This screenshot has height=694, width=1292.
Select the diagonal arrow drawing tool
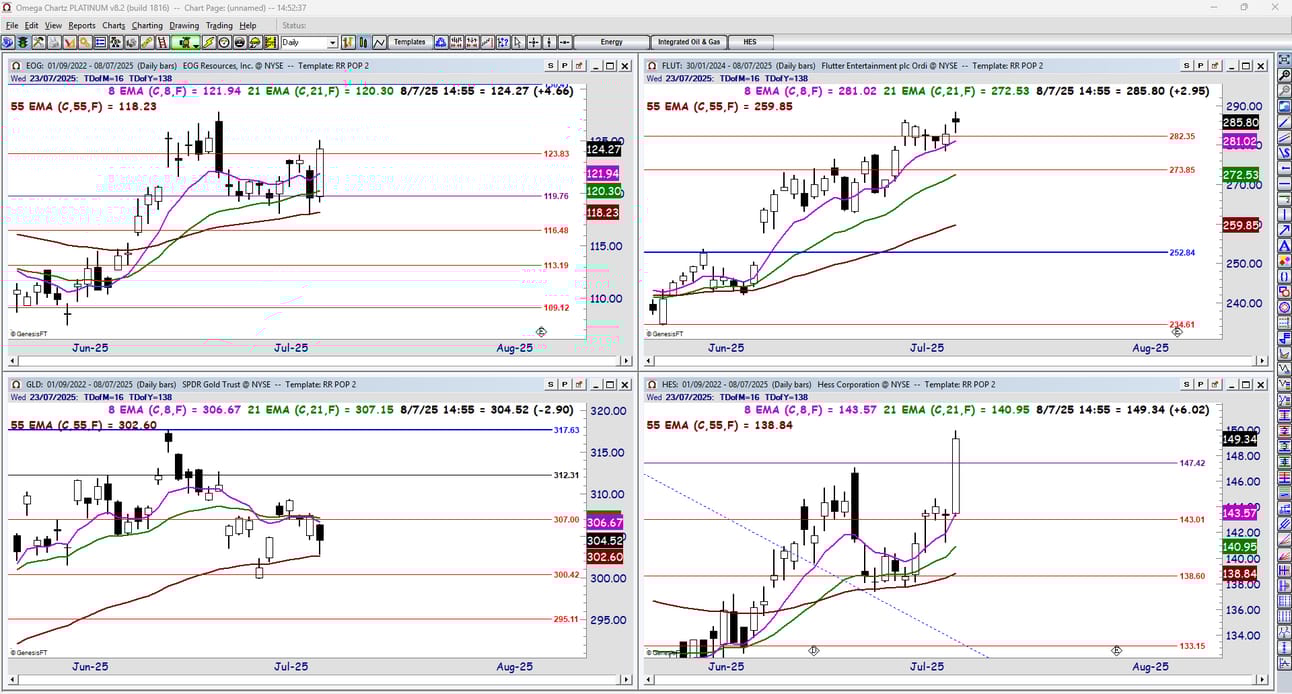click(1284, 230)
